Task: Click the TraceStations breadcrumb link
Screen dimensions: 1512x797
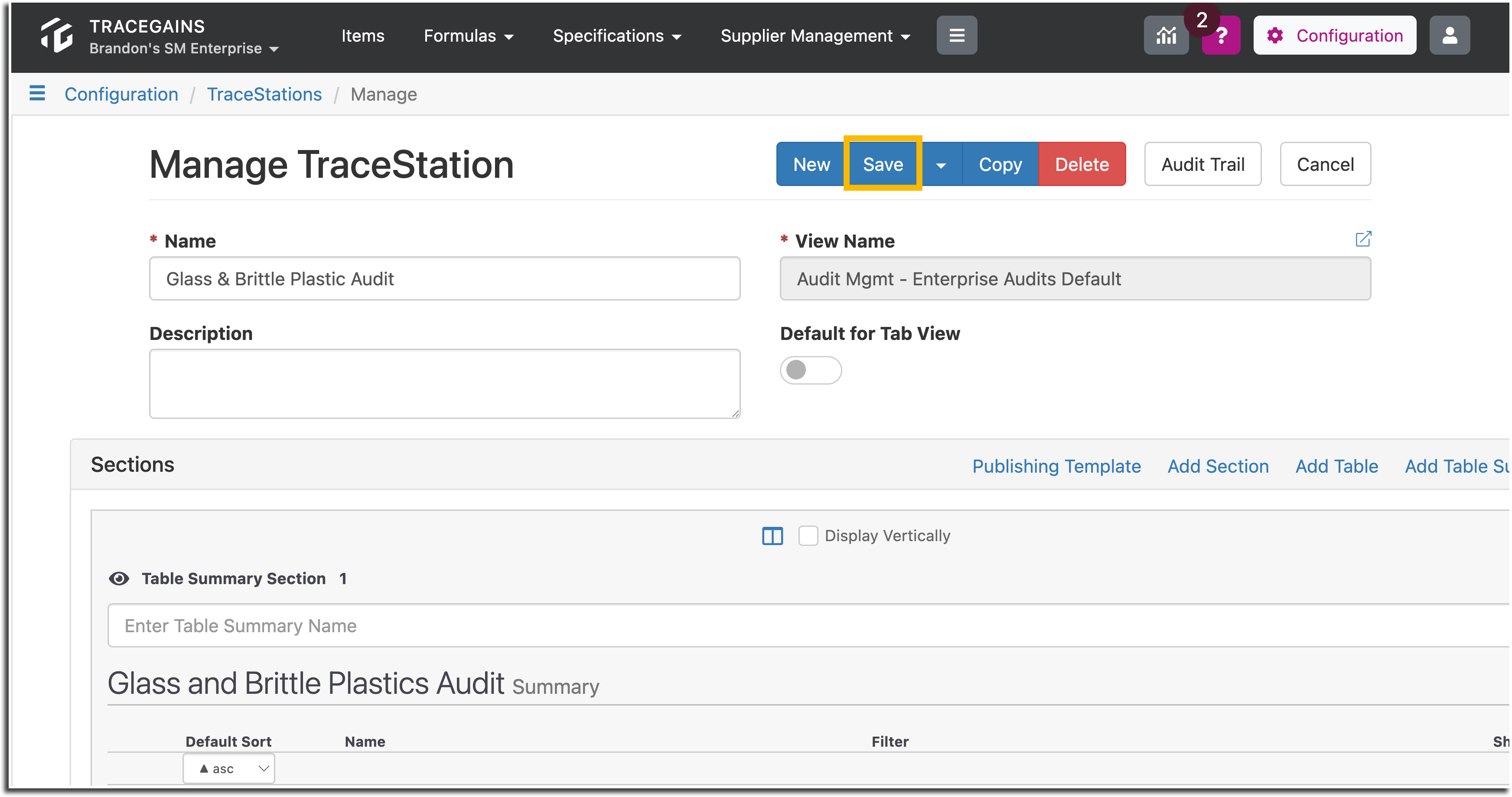Action: pos(264,94)
